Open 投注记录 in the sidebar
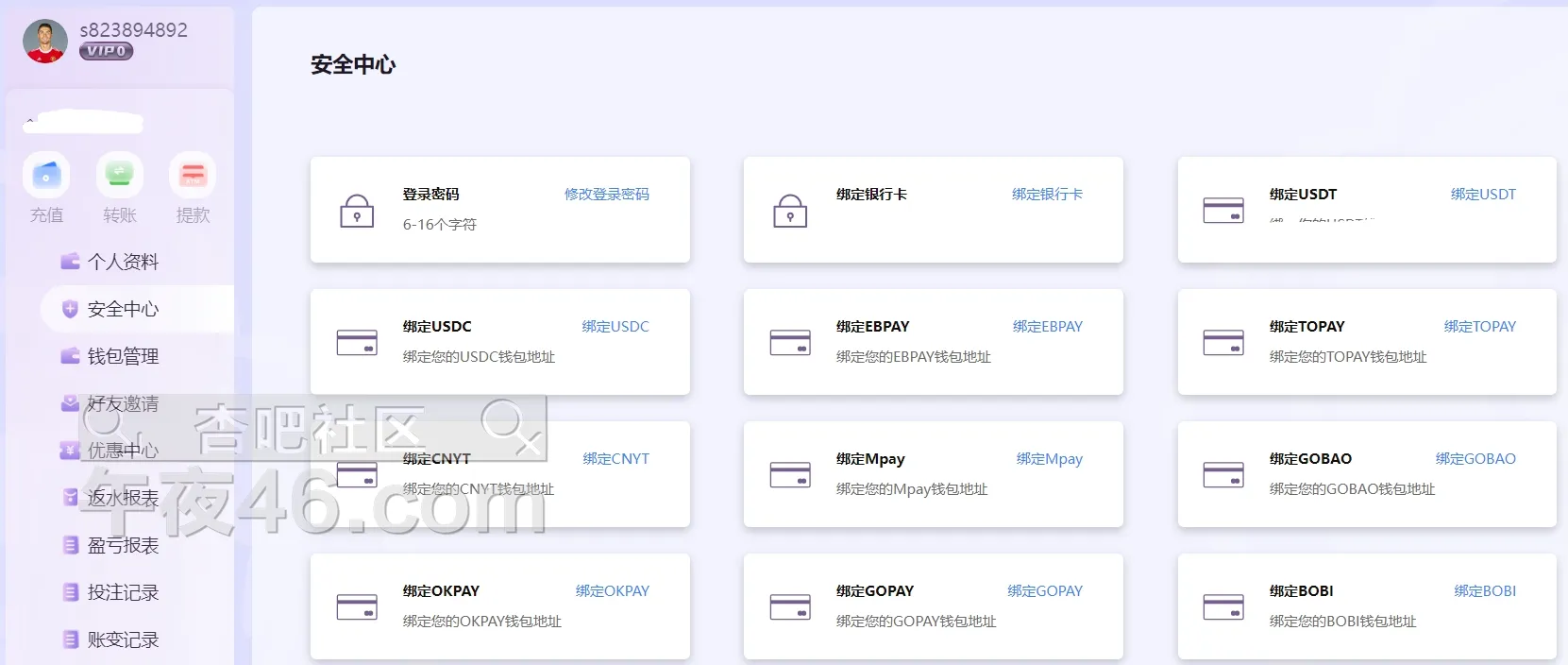Screen dimensions: 1568x665 click(x=123, y=592)
